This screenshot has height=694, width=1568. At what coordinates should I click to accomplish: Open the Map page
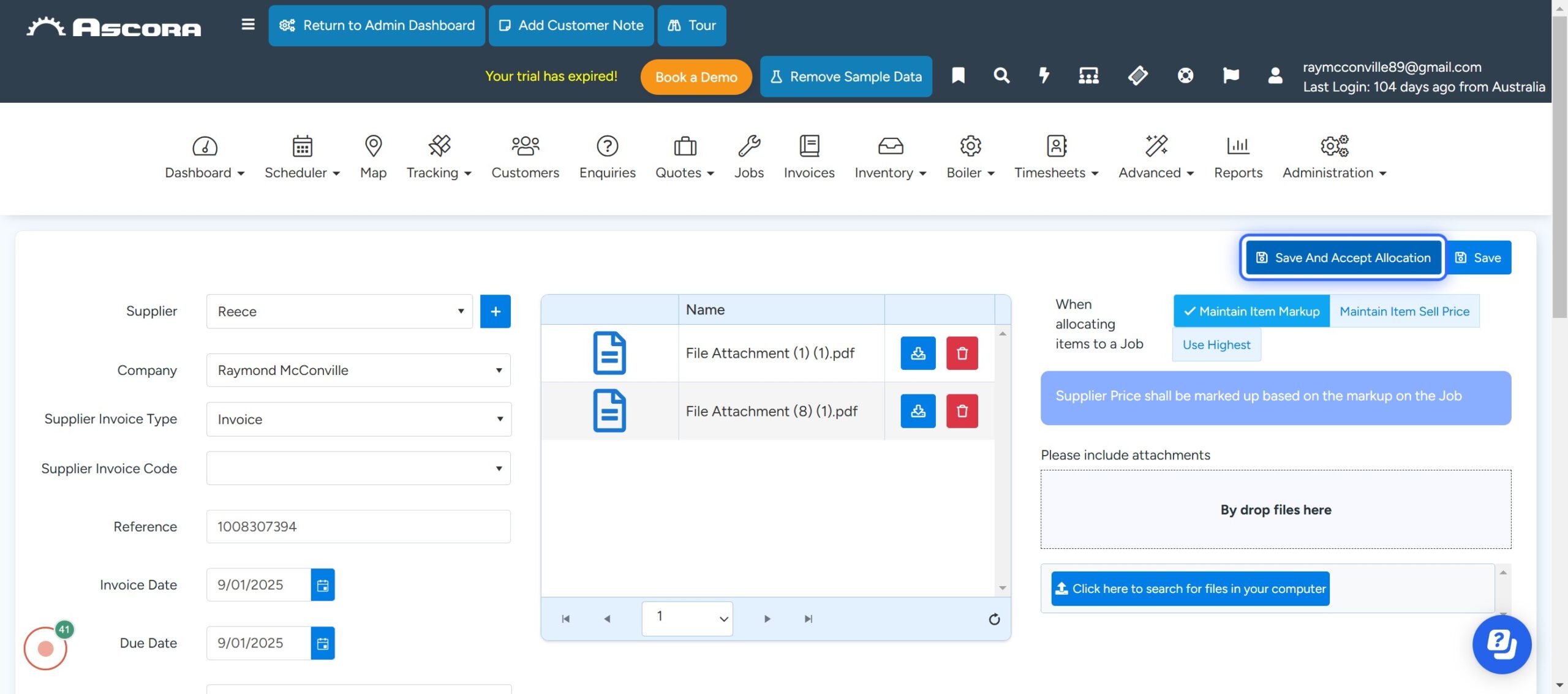point(373,158)
